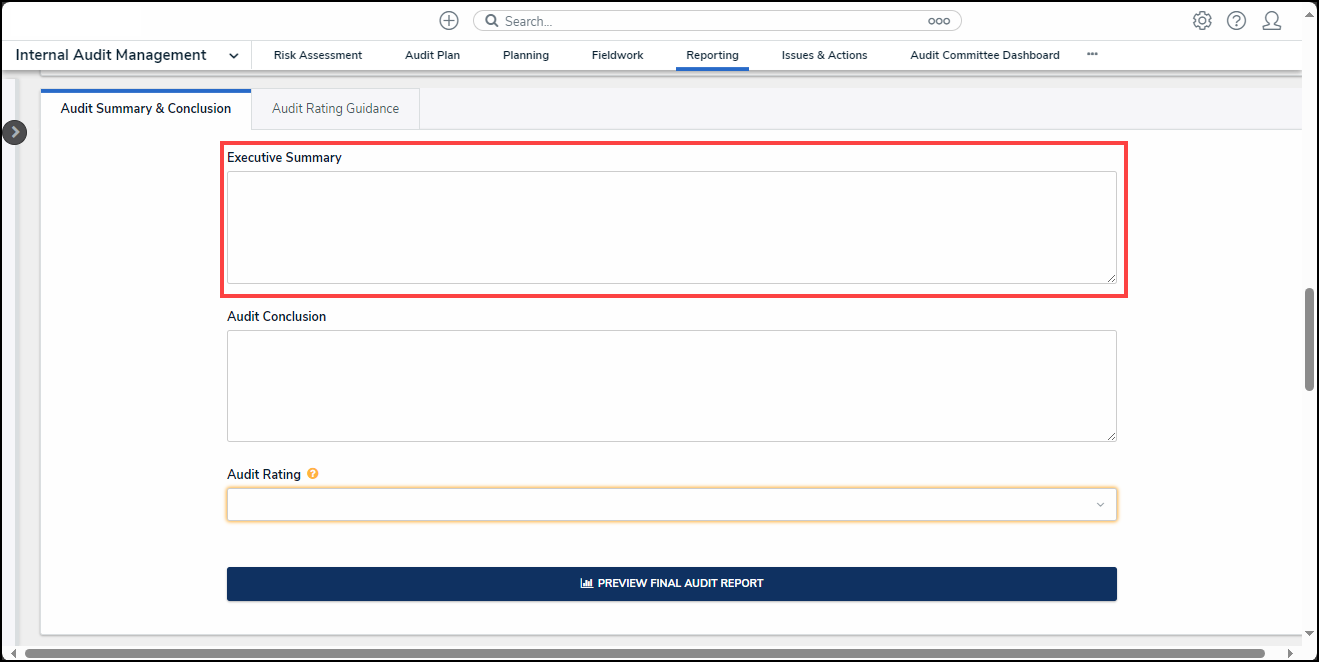Select the Reporting tab
Viewport: 1319px width, 662px height.
click(712, 55)
